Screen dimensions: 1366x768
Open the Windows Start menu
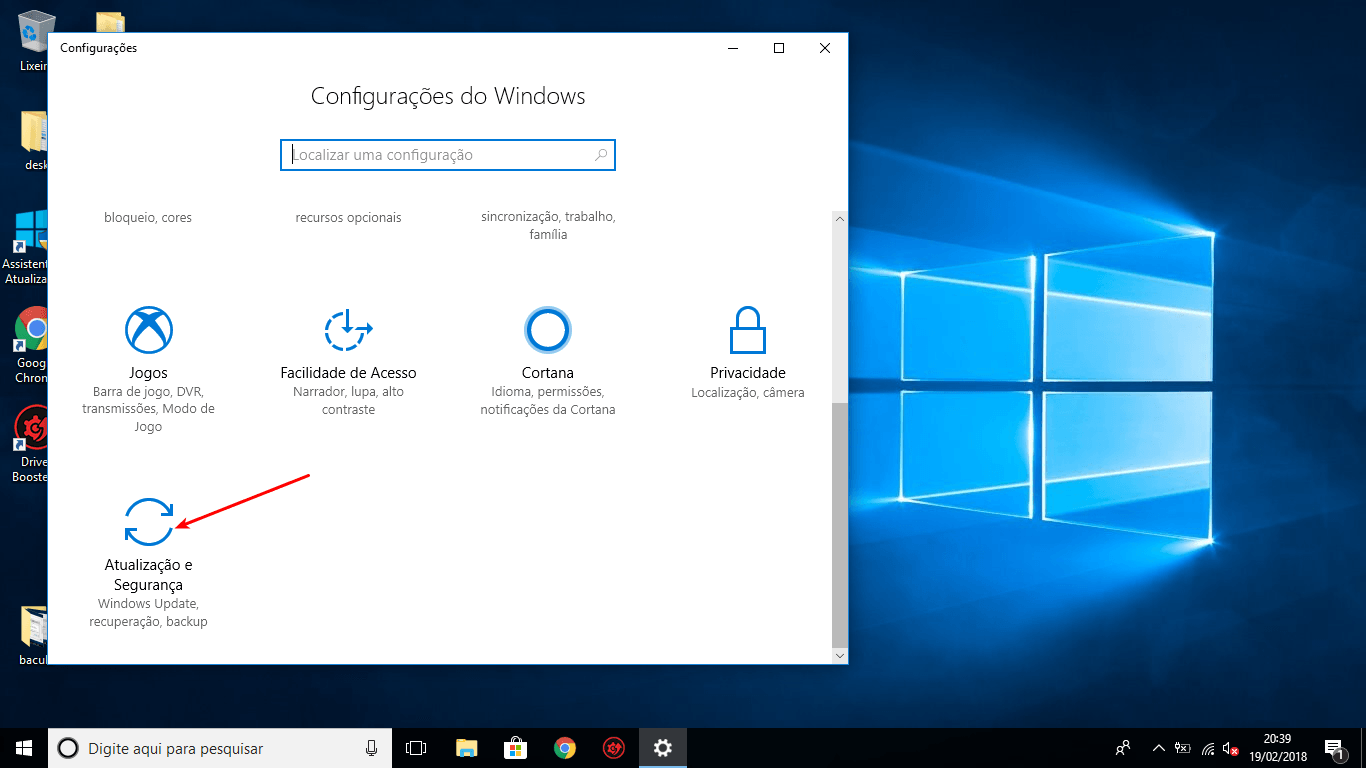[24, 748]
